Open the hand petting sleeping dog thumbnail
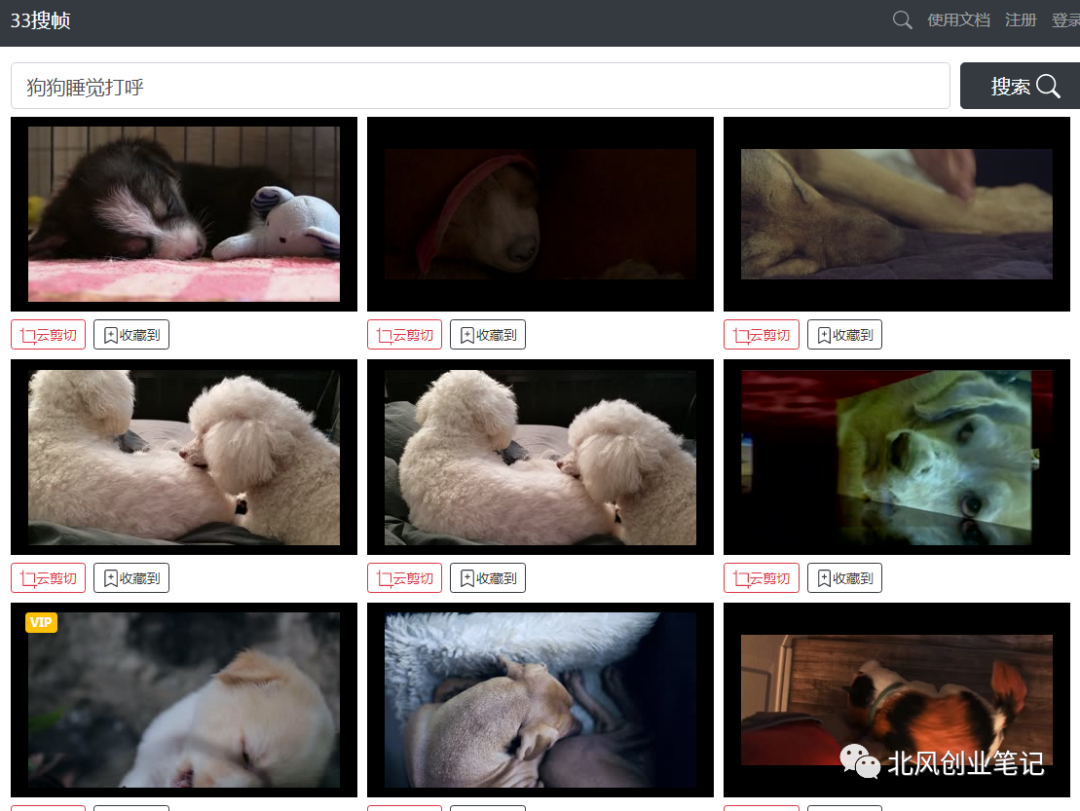This screenshot has width=1080, height=811. tap(897, 214)
